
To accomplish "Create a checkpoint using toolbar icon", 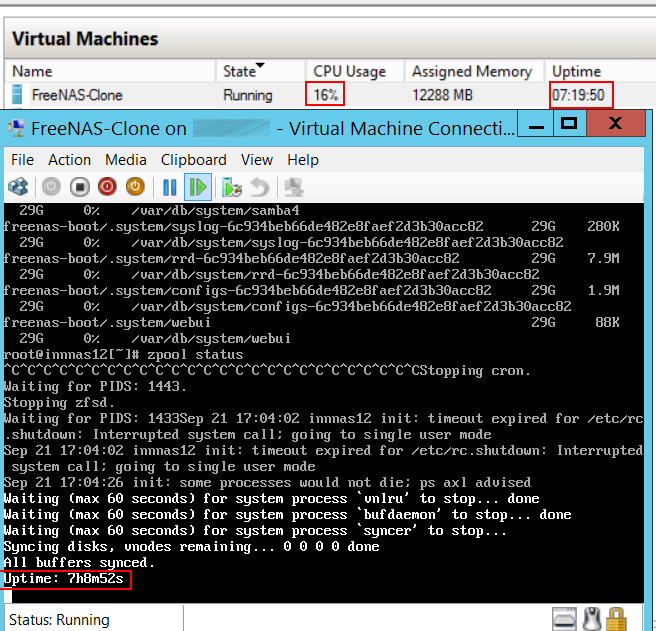I will point(231,187).
